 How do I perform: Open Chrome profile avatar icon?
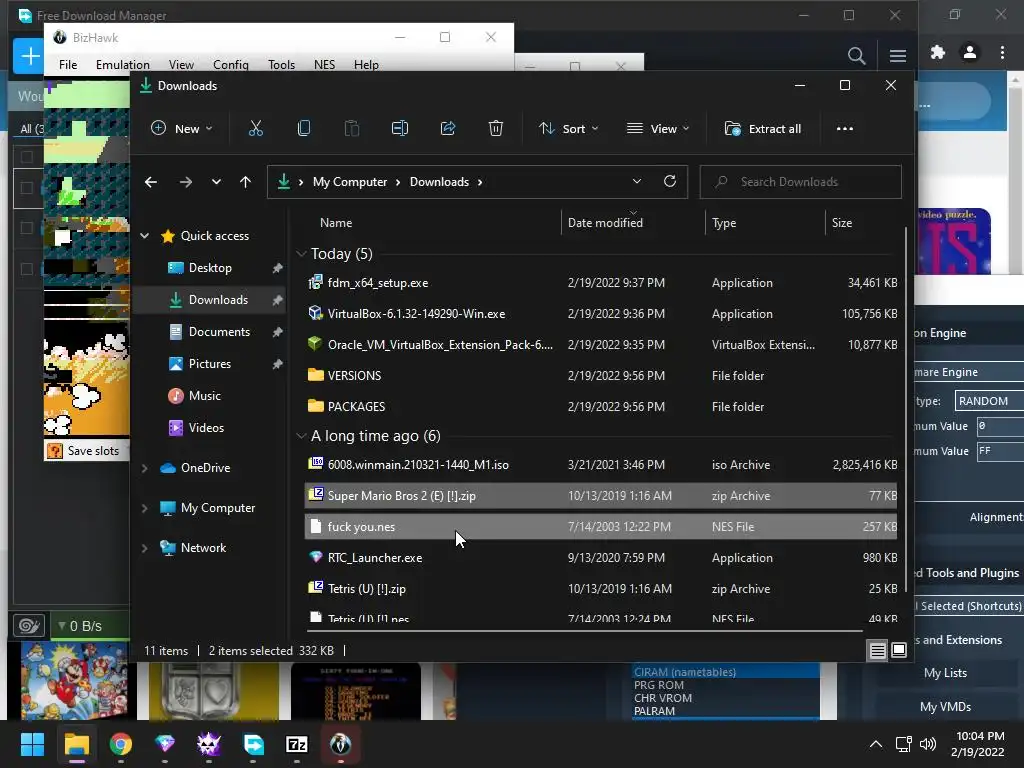(x=970, y=52)
